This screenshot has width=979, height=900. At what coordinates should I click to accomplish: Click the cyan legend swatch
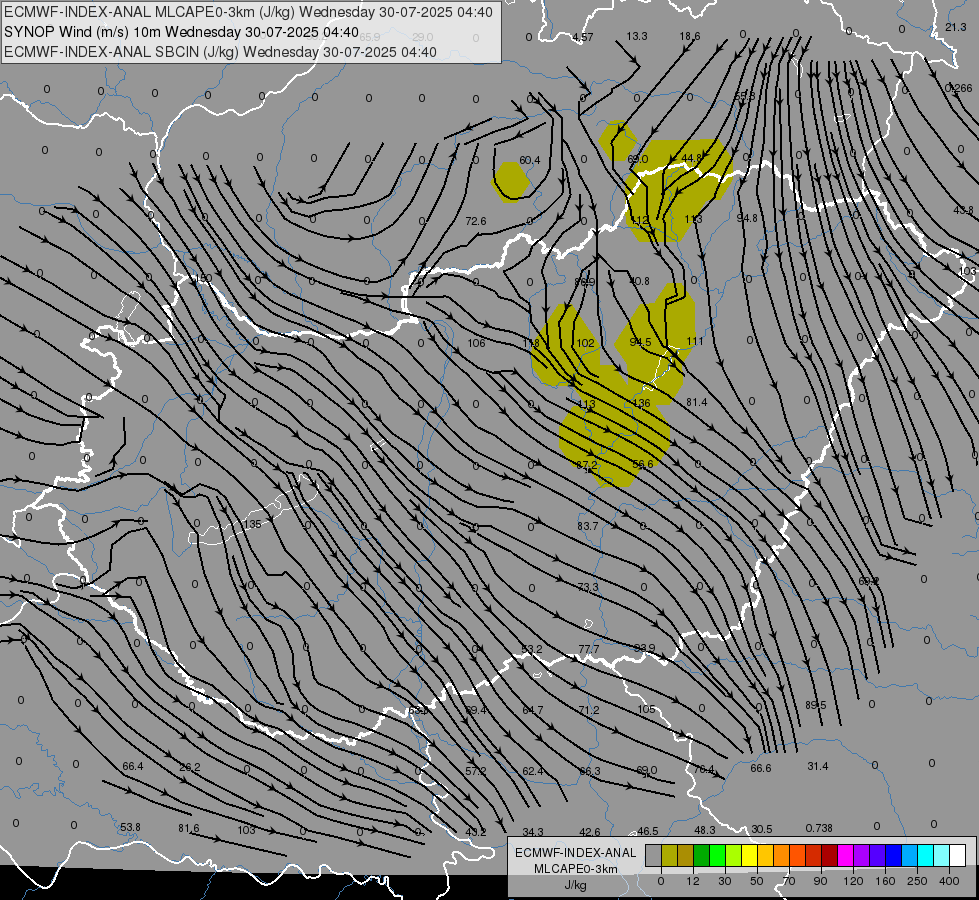click(x=926, y=856)
